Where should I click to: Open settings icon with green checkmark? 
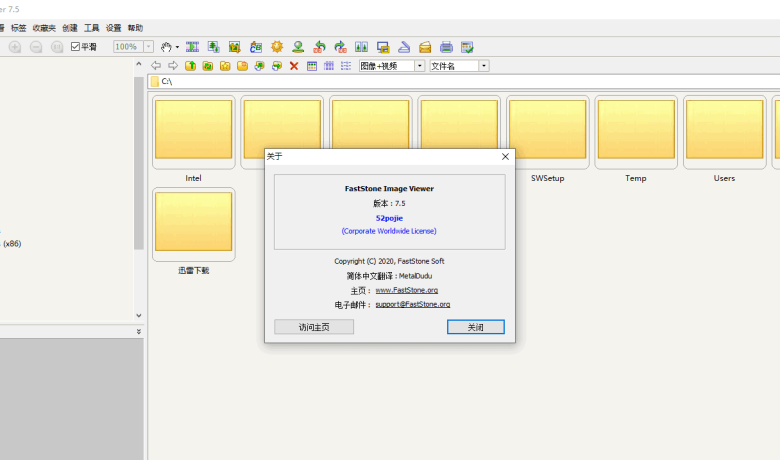pos(467,47)
